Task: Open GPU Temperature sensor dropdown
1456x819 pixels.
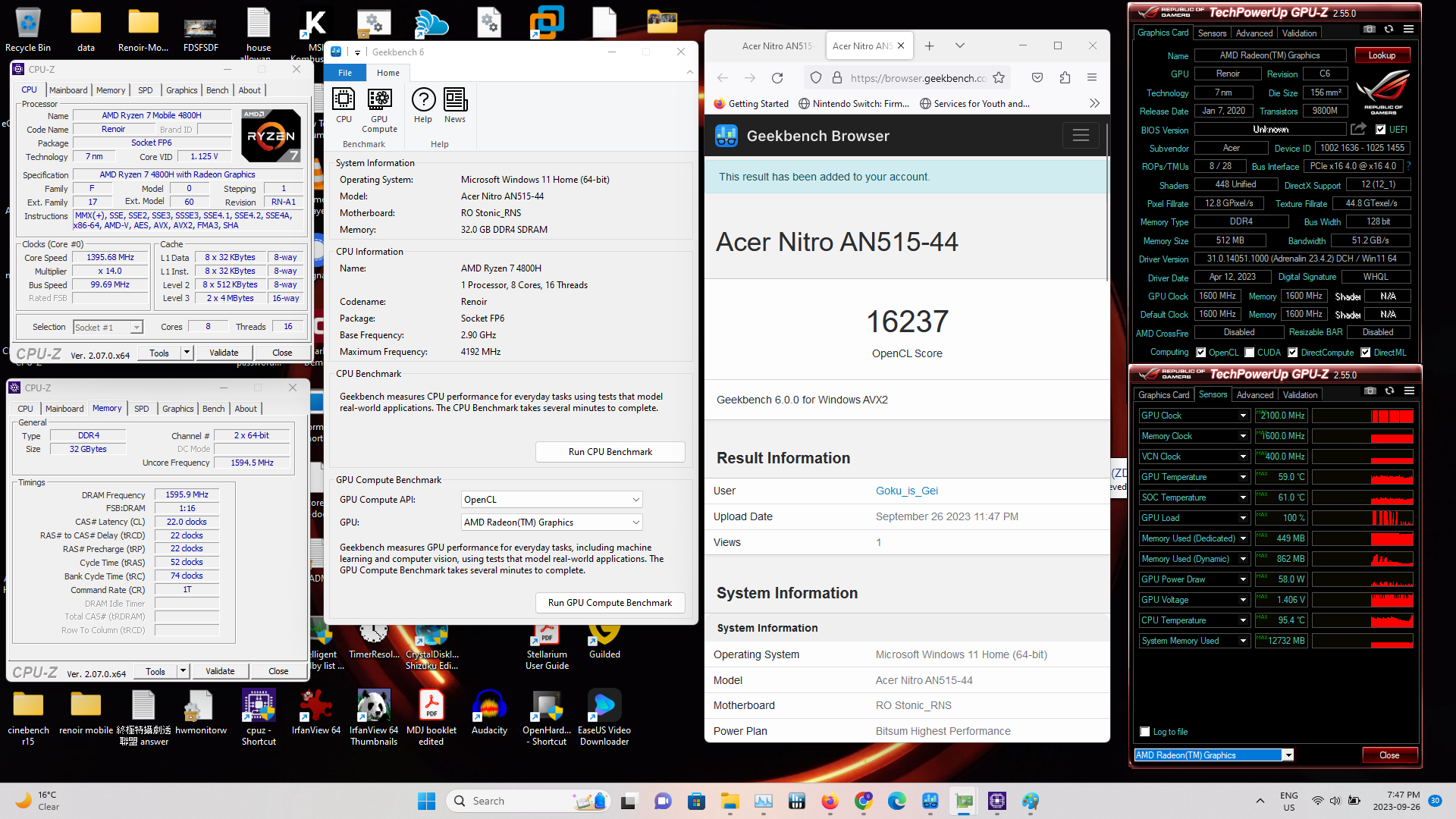Action: [x=1243, y=477]
